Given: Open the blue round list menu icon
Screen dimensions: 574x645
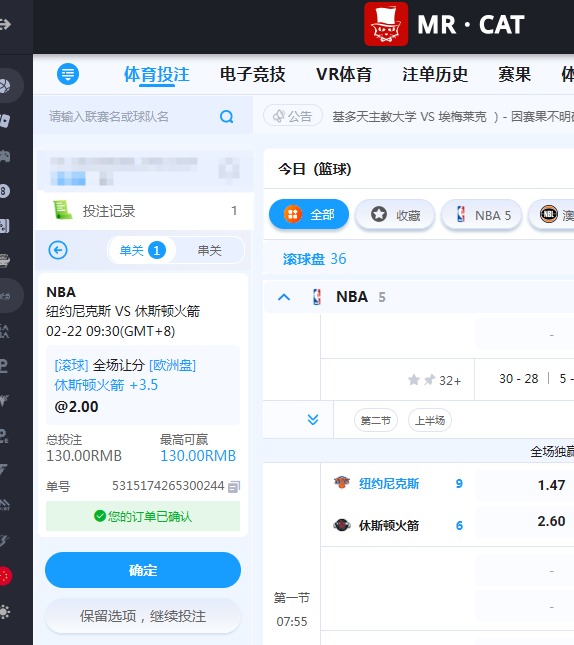Looking at the screenshot, I should tap(68, 74).
